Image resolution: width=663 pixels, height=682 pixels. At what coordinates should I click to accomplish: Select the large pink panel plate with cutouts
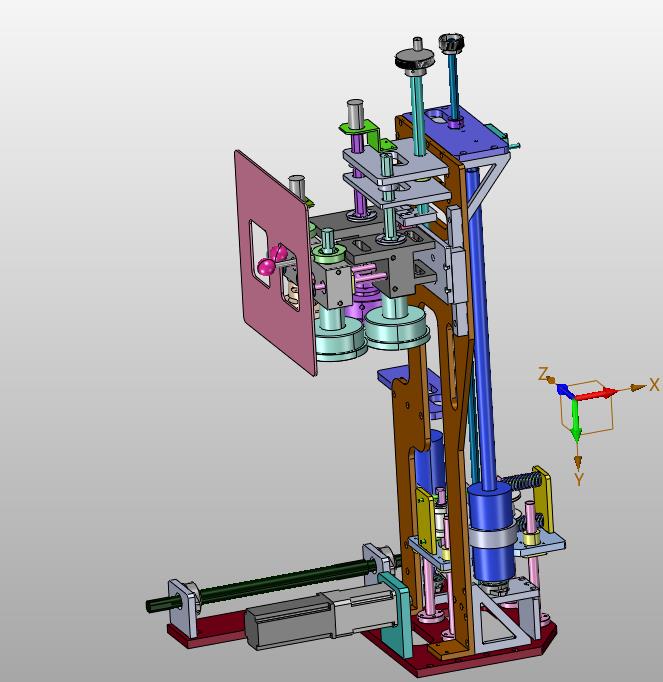coord(274,265)
